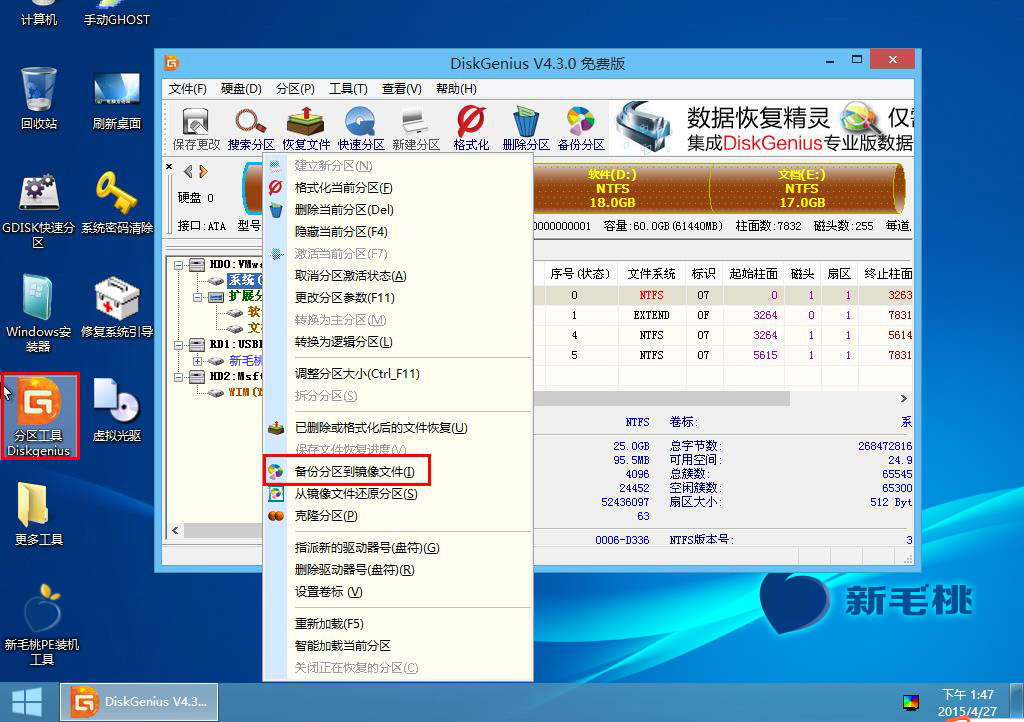
Task: Click the 删除分区 delete partition toolbar icon
Action: [526, 128]
